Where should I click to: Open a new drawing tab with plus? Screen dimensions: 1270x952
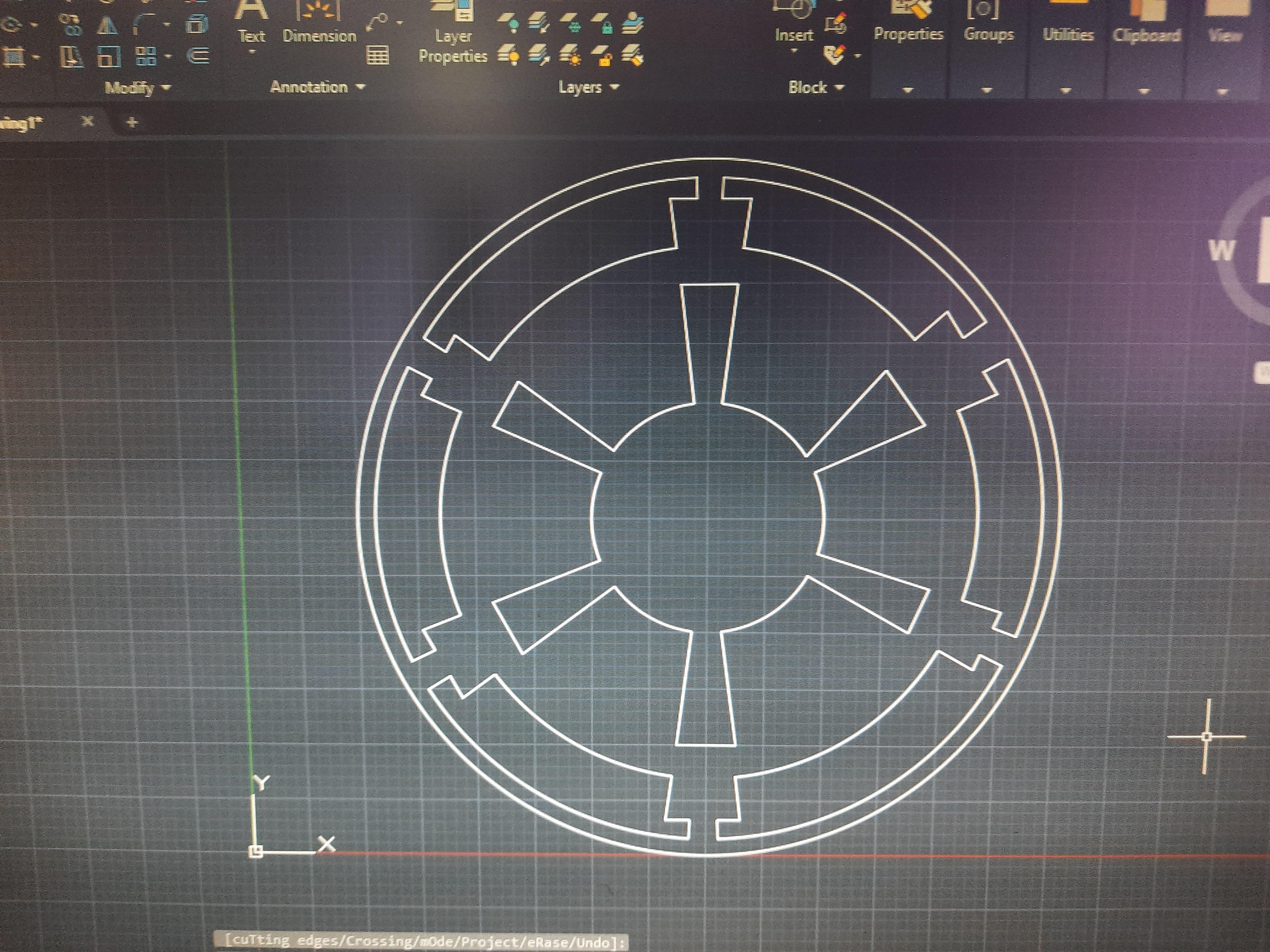pos(132,122)
